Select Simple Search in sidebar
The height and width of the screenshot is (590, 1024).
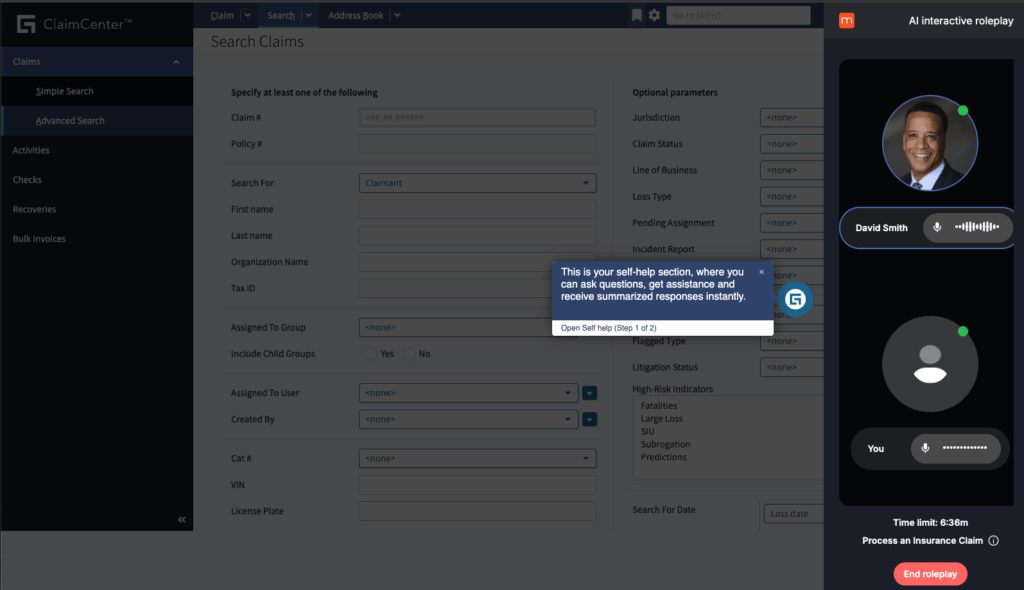tap(64, 91)
